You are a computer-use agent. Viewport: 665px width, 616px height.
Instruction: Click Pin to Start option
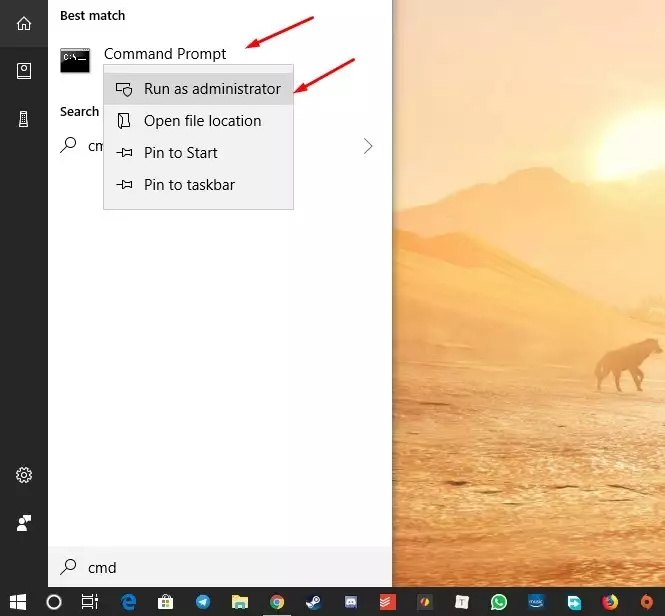[180, 153]
